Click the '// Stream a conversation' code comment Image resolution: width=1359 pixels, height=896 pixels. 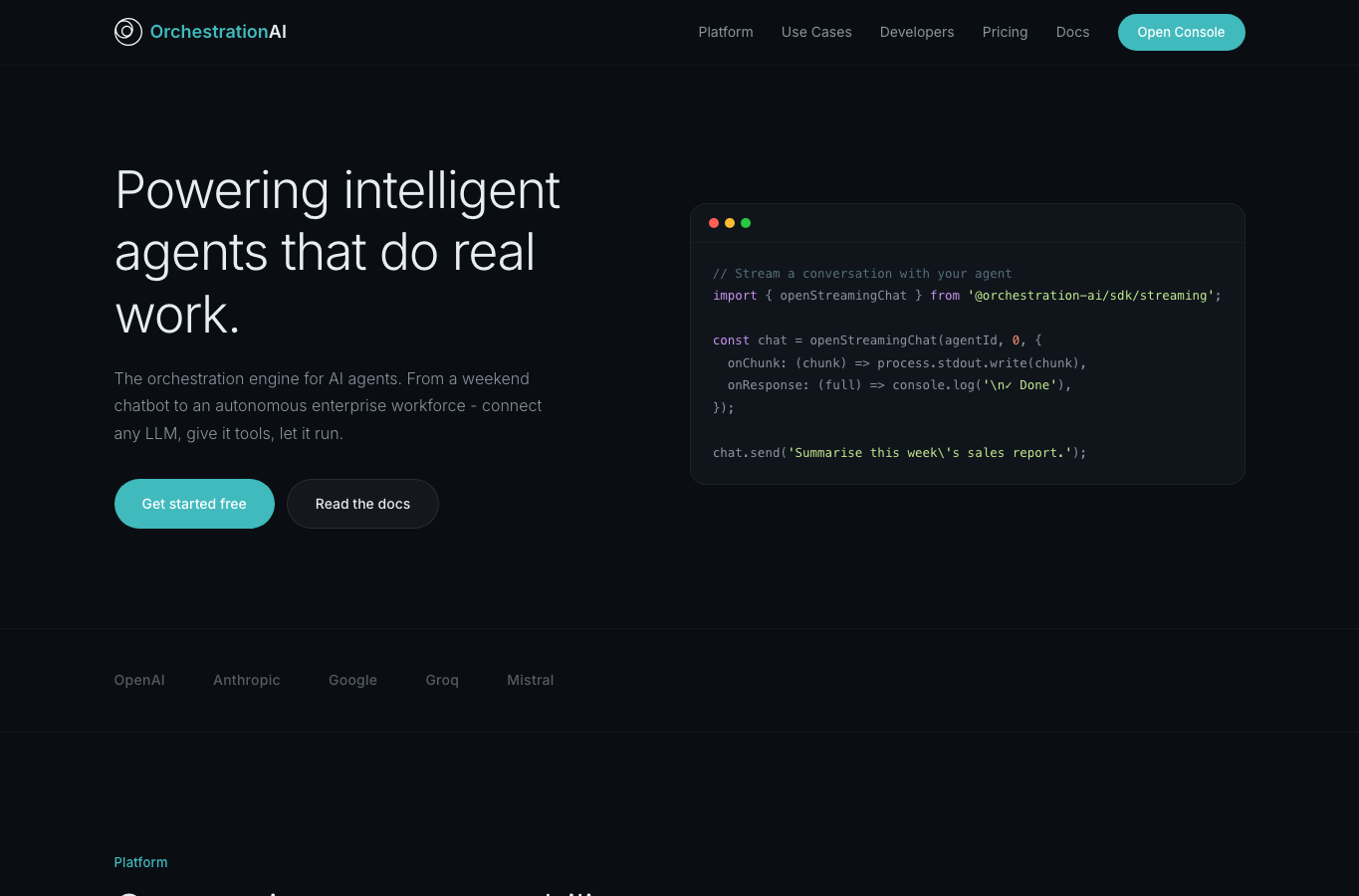point(862,273)
